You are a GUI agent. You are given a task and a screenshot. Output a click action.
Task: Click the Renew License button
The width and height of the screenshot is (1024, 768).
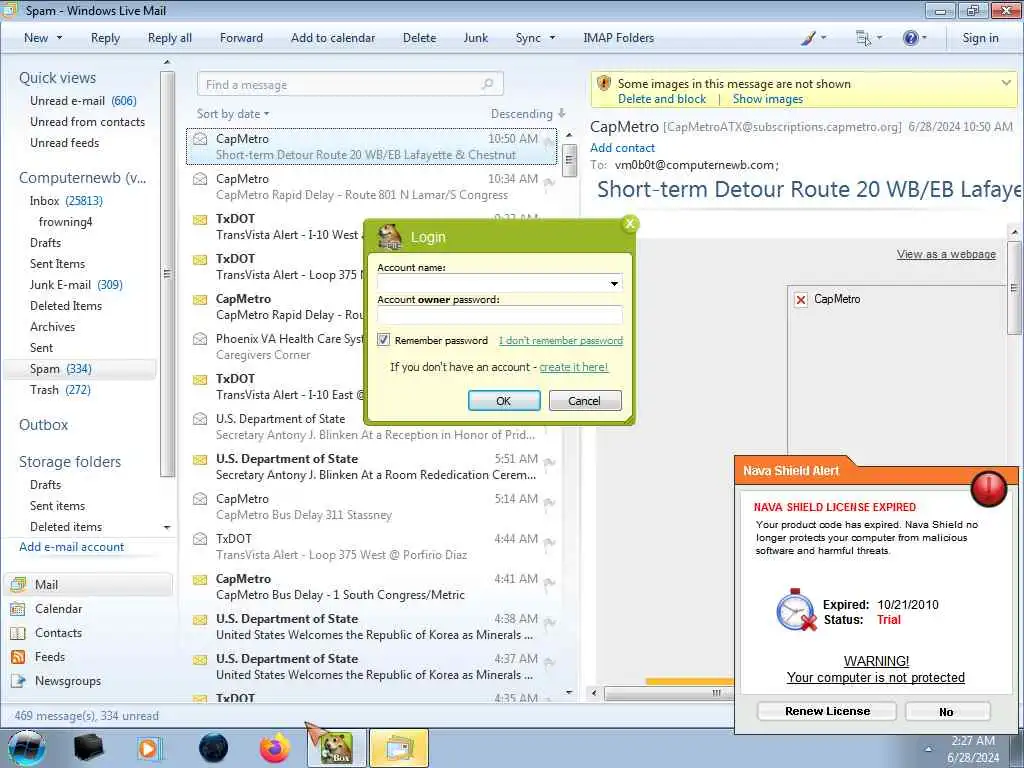click(x=827, y=711)
